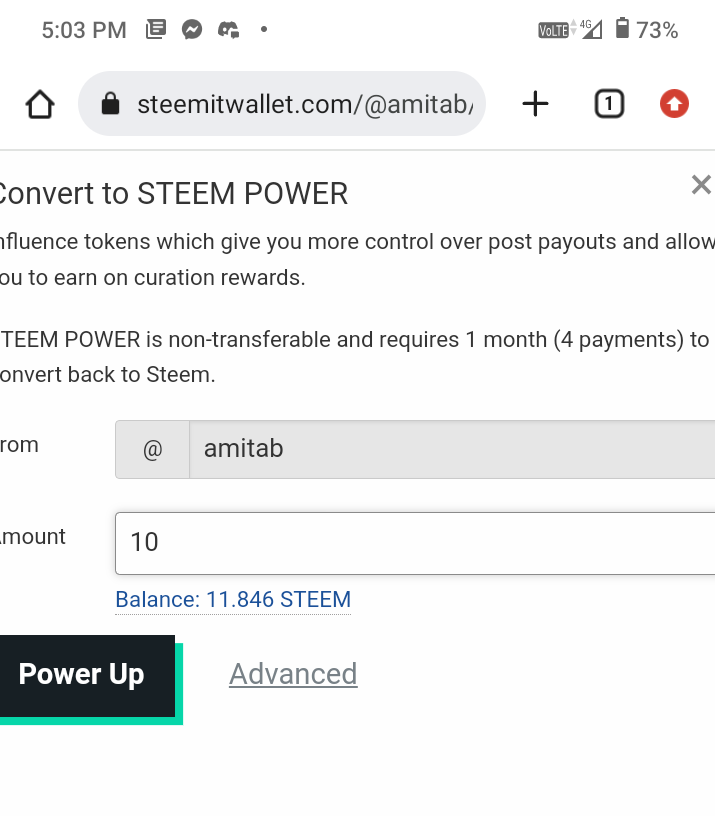This screenshot has width=715, height=816.
Task: Tap the 4G signal strength icon
Action: (590, 30)
